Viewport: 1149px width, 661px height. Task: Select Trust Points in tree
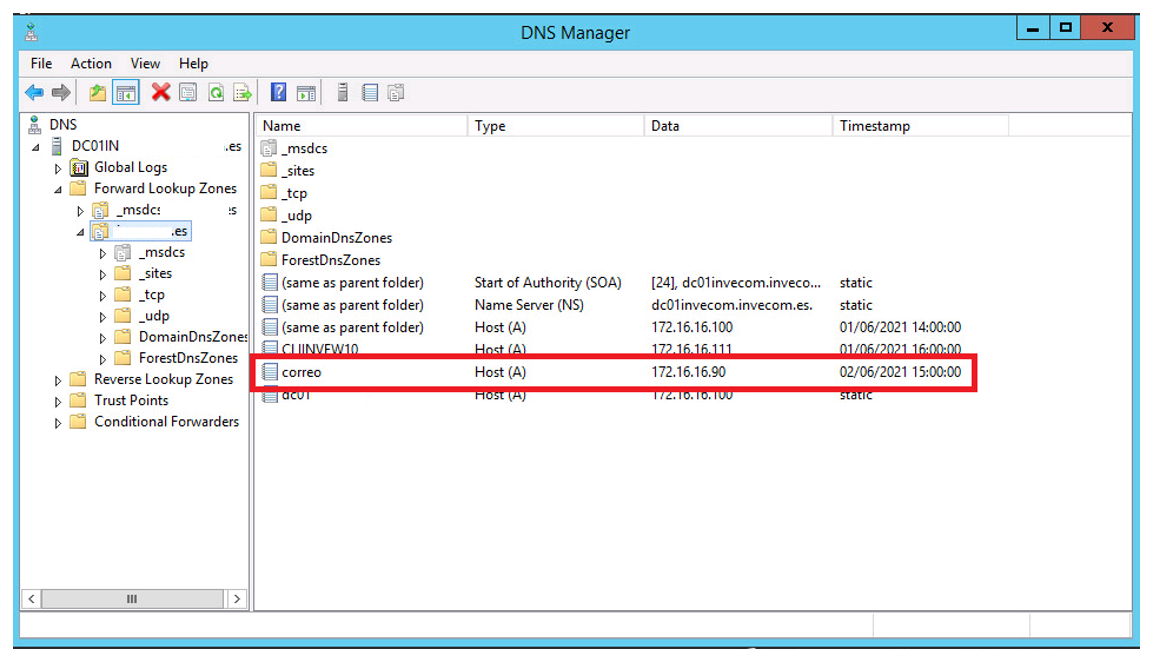pyautogui.click(x=131, y=400)
